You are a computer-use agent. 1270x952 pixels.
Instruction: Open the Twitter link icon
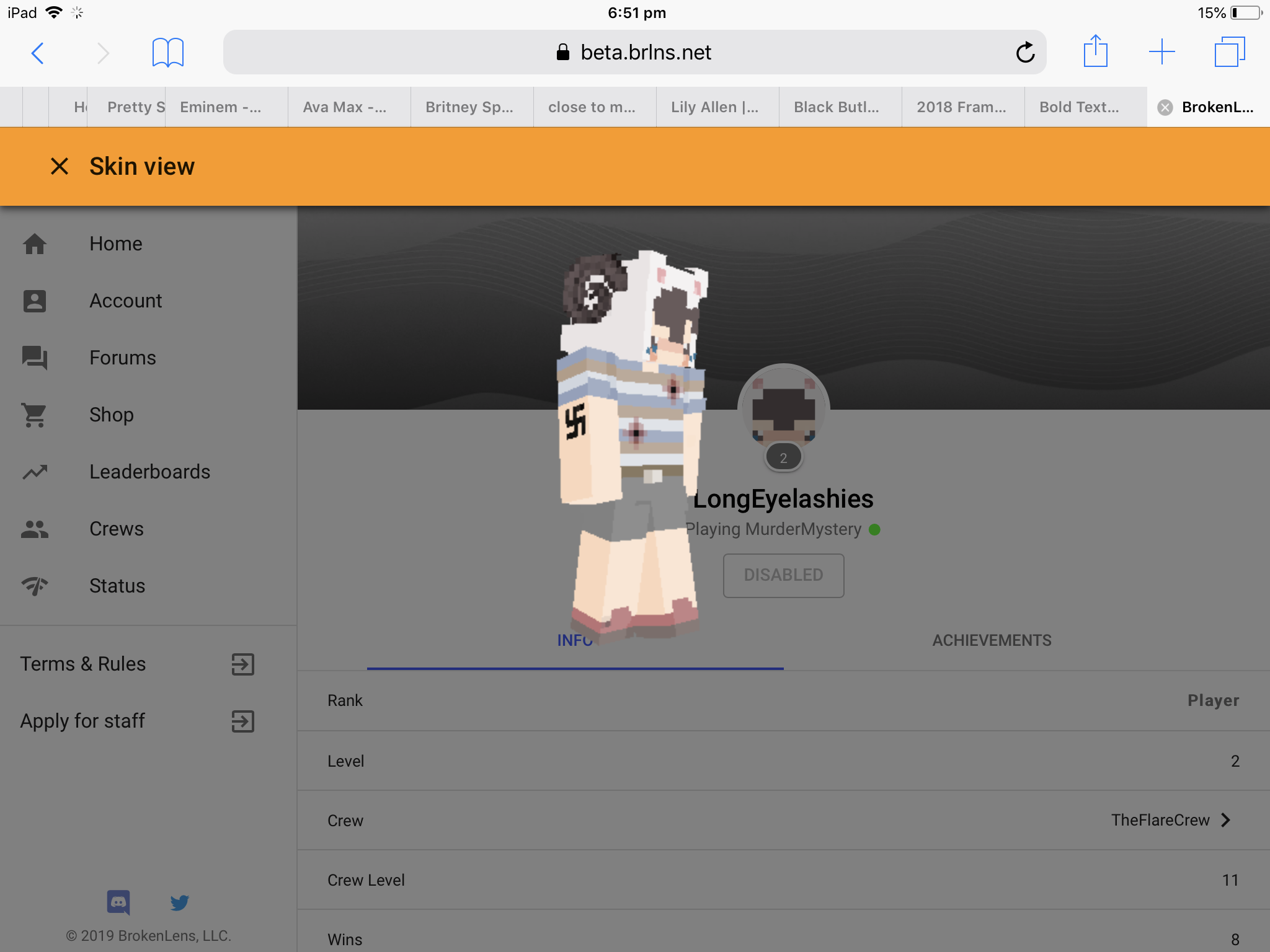(x=180, y=902)
